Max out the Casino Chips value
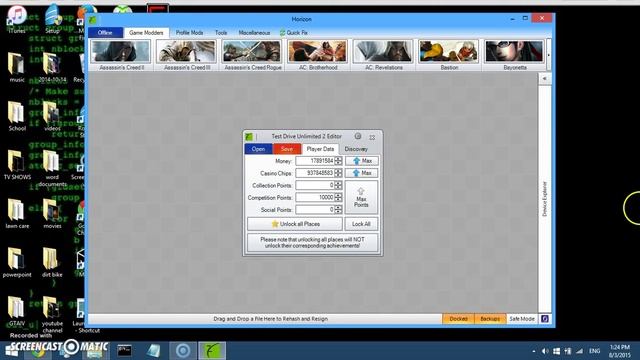This screenshot has width=640, height=360. coord(362,173)
